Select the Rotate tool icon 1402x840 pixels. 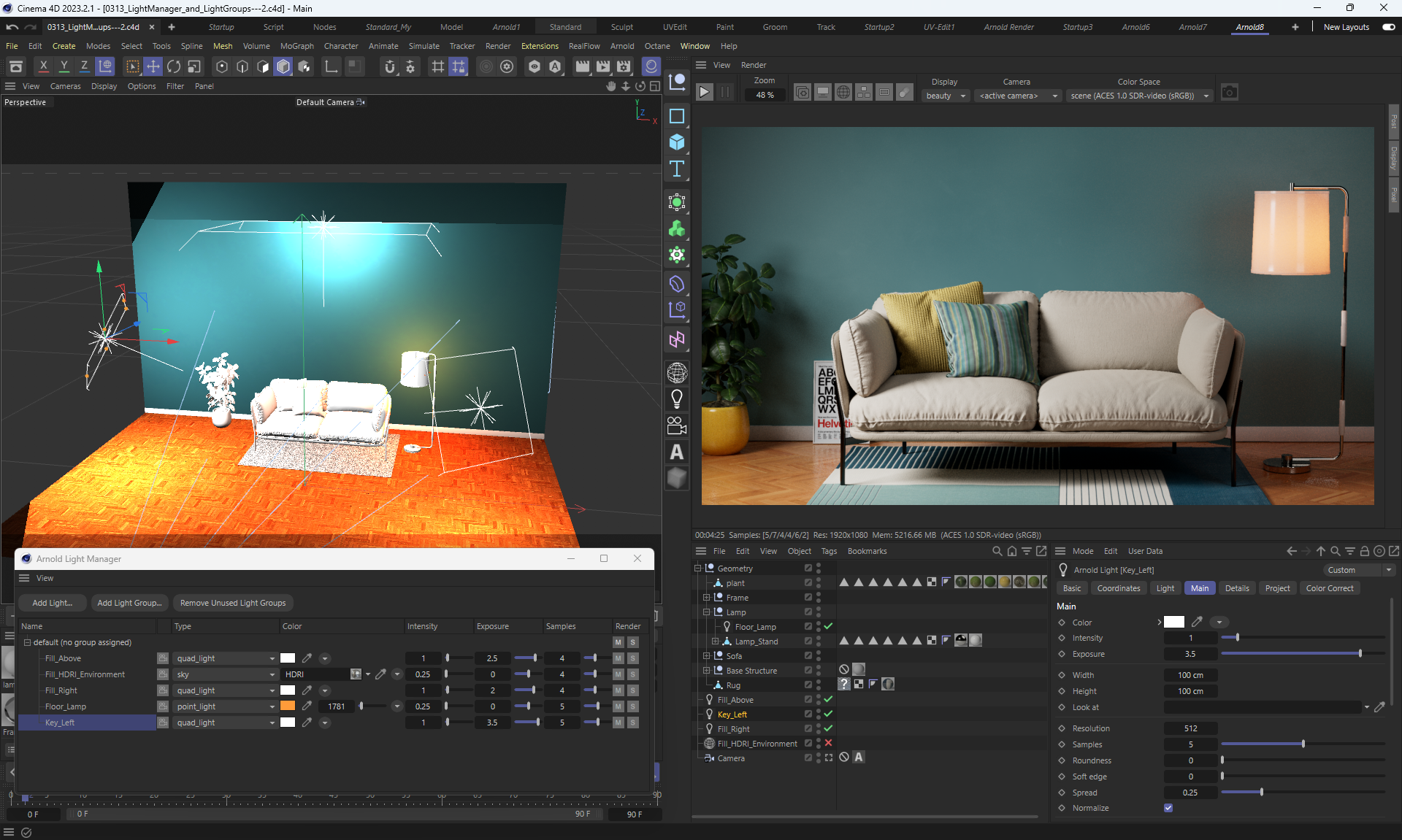[174, 67]
